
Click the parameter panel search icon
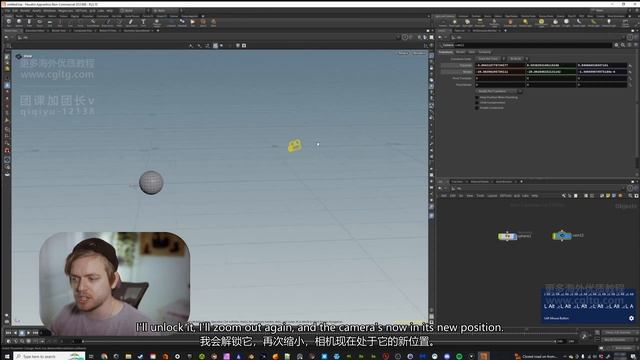point(623,45)
